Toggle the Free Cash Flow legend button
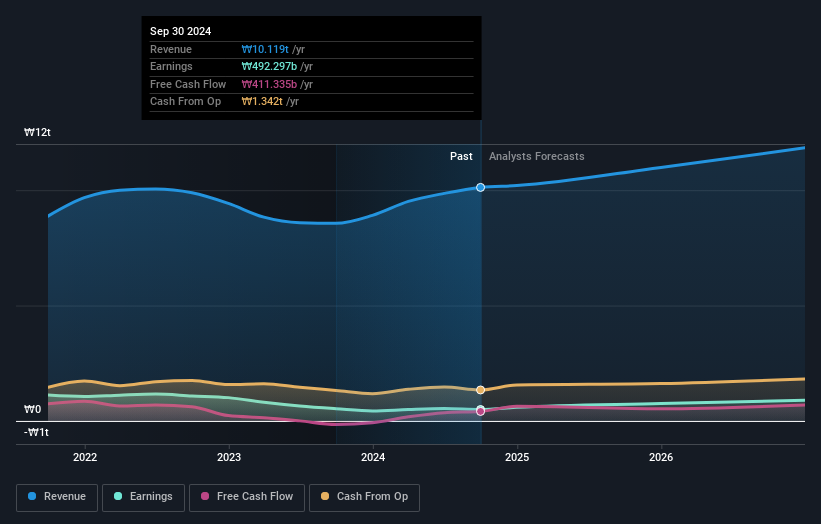This screenshot has height=524, width=821. coord(247,497)
